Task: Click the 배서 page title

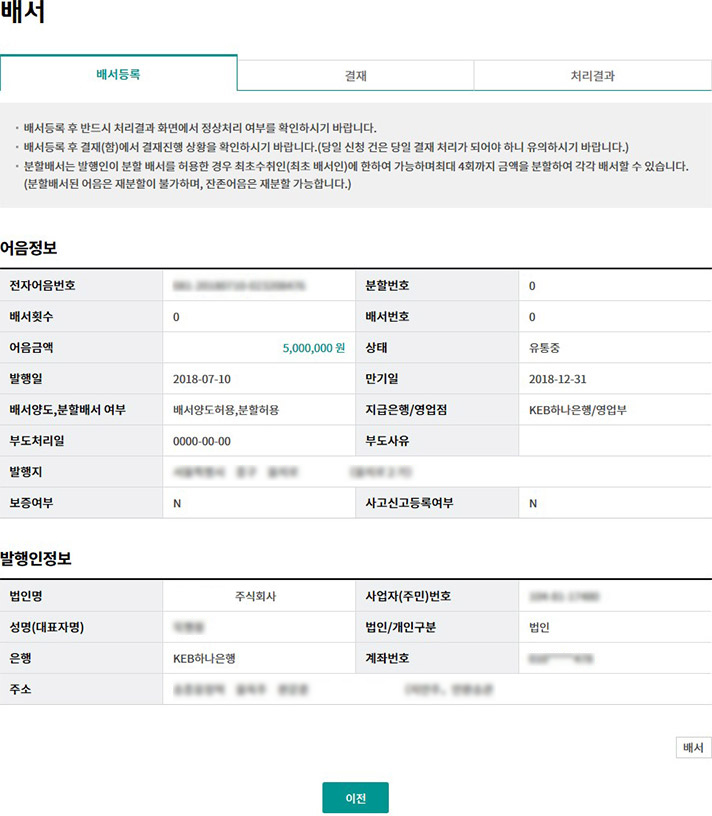Action: [x=22, y=15]
